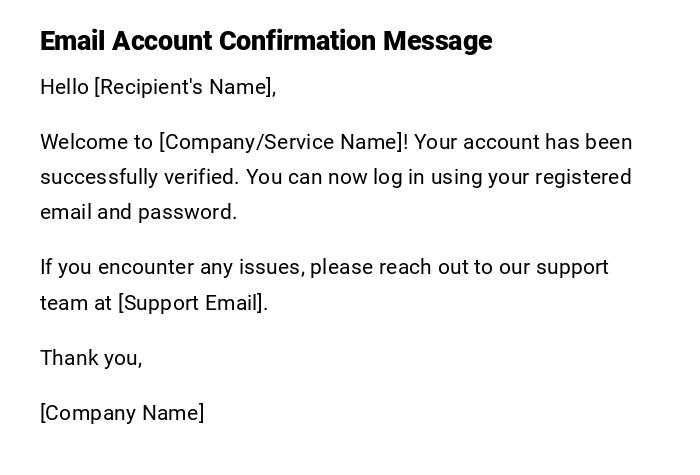
Task: Select the [Recipient's Name] placeholder
Action: point(185,87)
